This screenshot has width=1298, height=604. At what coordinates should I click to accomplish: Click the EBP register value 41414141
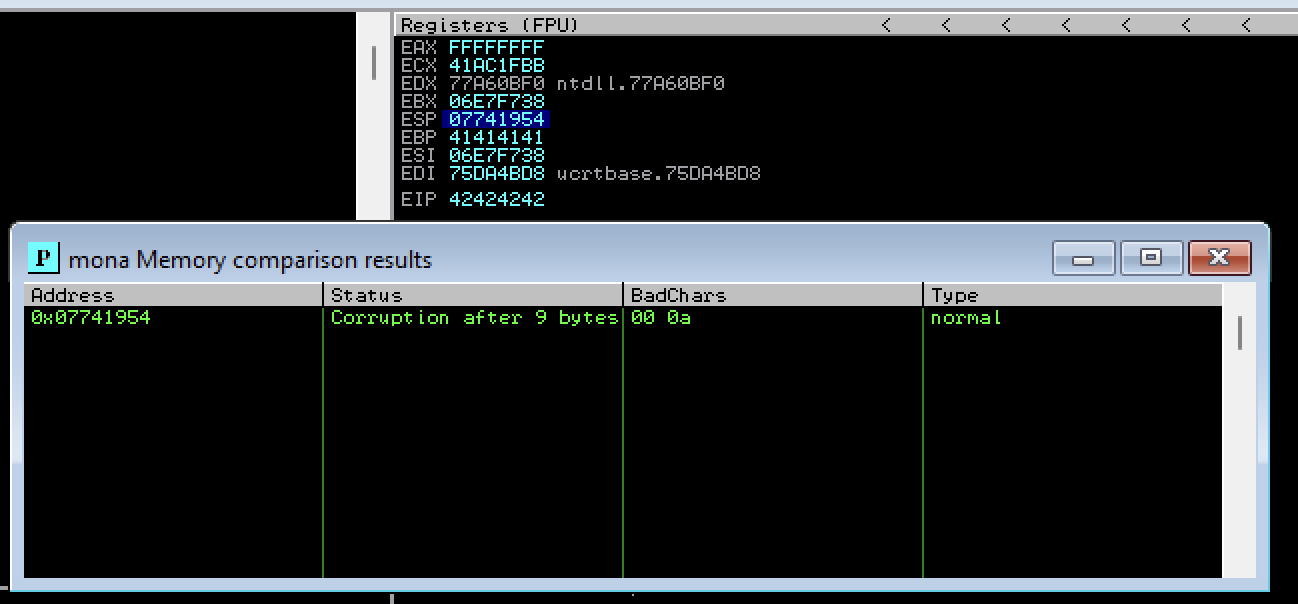[x=496, y=137]
